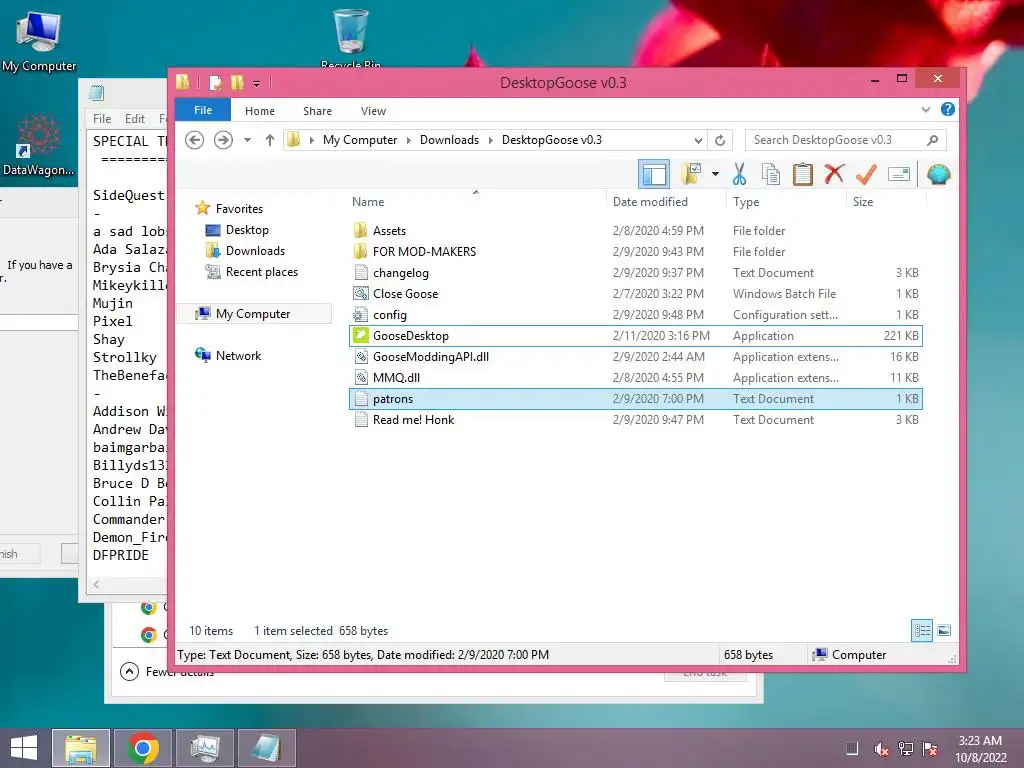
Task: Click My Computer in the address breadcrumb
Action: click(360, 140)
